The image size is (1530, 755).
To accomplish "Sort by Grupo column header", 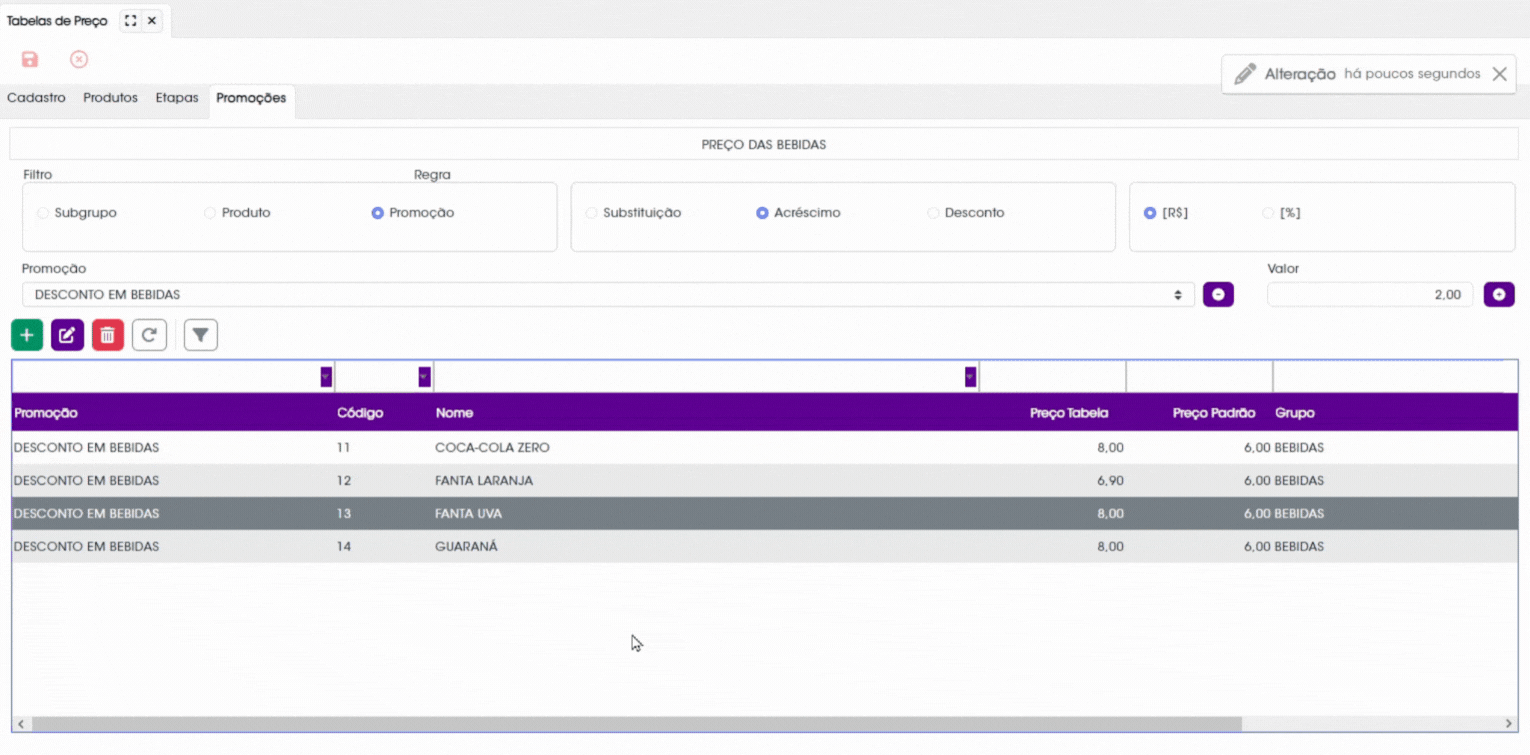I will [1295, 413].
